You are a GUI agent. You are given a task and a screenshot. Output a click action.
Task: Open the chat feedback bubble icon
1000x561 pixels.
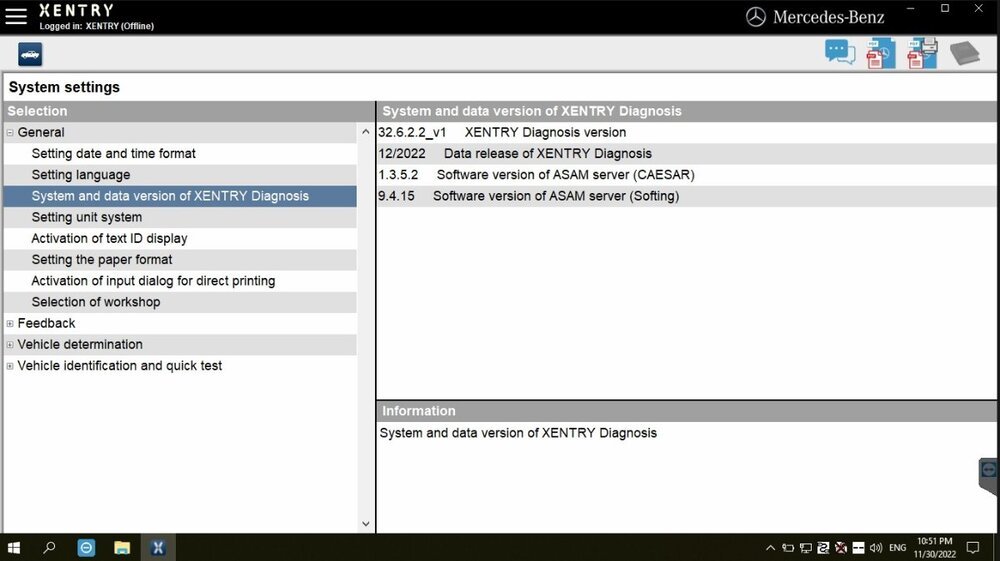point(839,53)
